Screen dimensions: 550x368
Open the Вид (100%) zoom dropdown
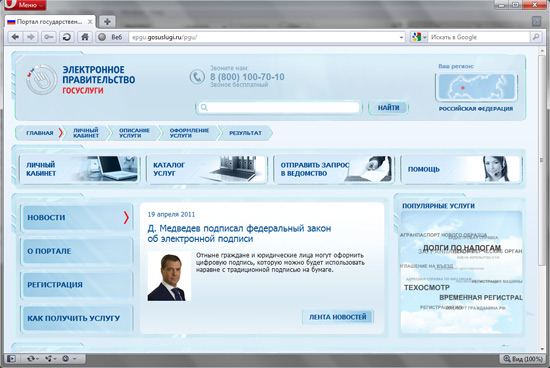point(523,359)
